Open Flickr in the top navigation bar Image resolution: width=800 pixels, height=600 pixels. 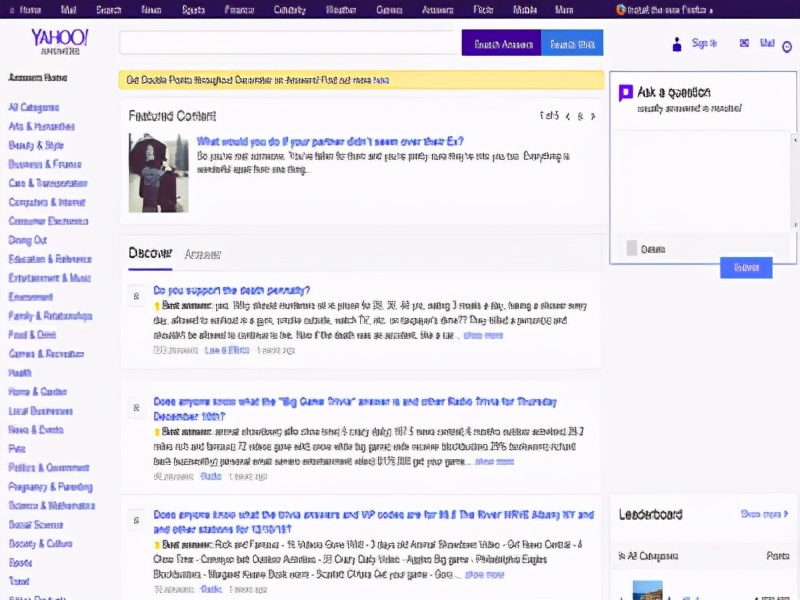pyautogui.click(x=483, y=10)
